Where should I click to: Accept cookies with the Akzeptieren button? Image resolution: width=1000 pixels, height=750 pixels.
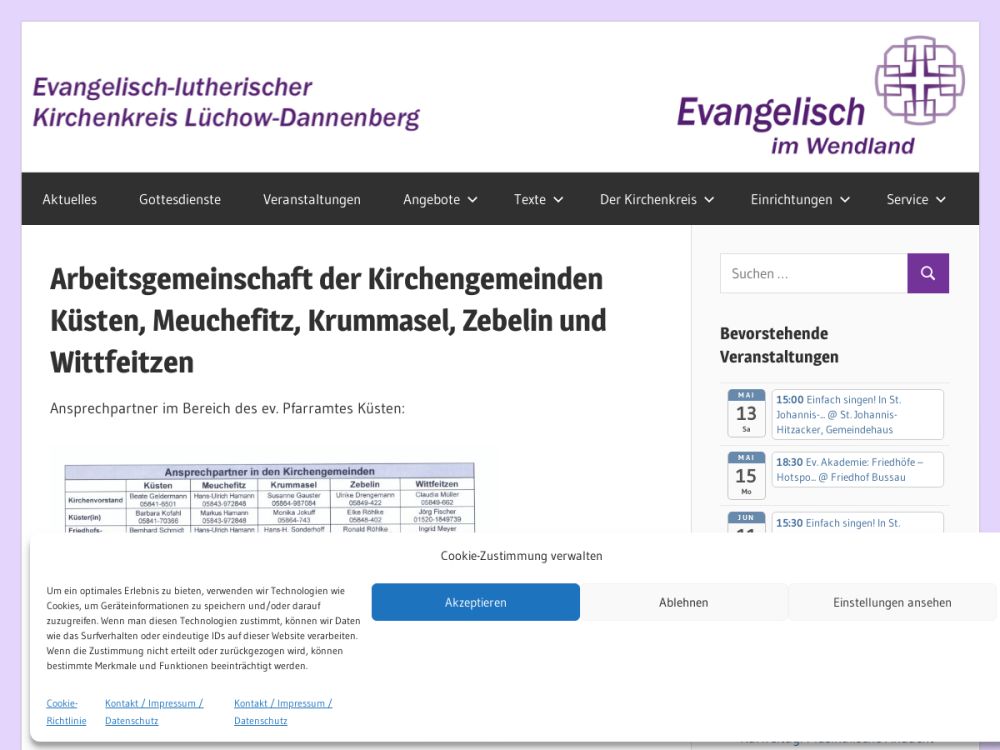[476, 602]
